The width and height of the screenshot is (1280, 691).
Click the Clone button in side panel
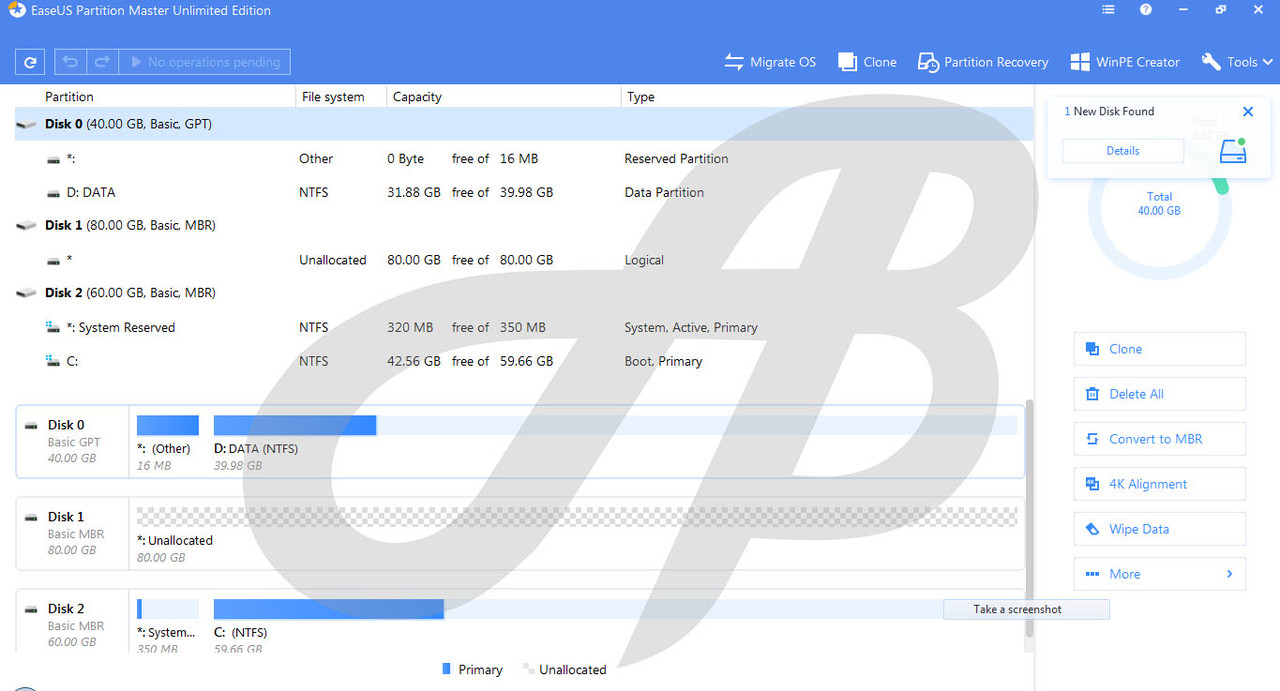1159,349
